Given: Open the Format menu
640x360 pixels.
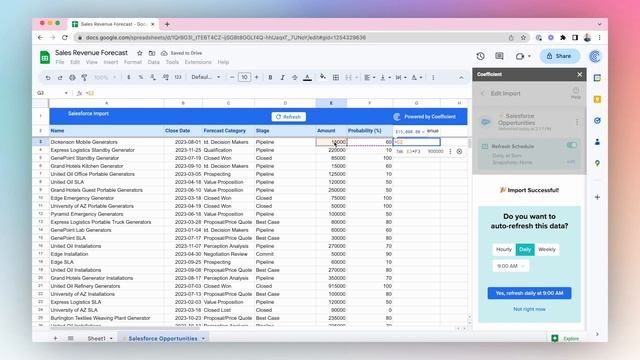Looking at the screenshot, I should pos(133,62).
